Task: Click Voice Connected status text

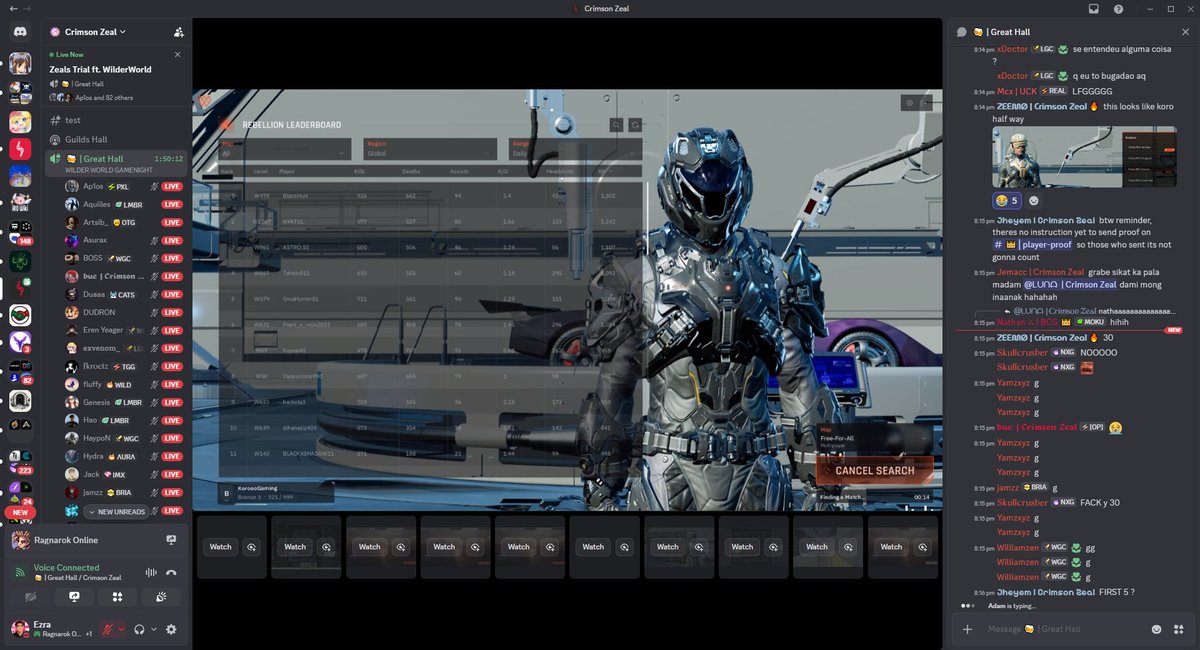Action: [66, 567]
